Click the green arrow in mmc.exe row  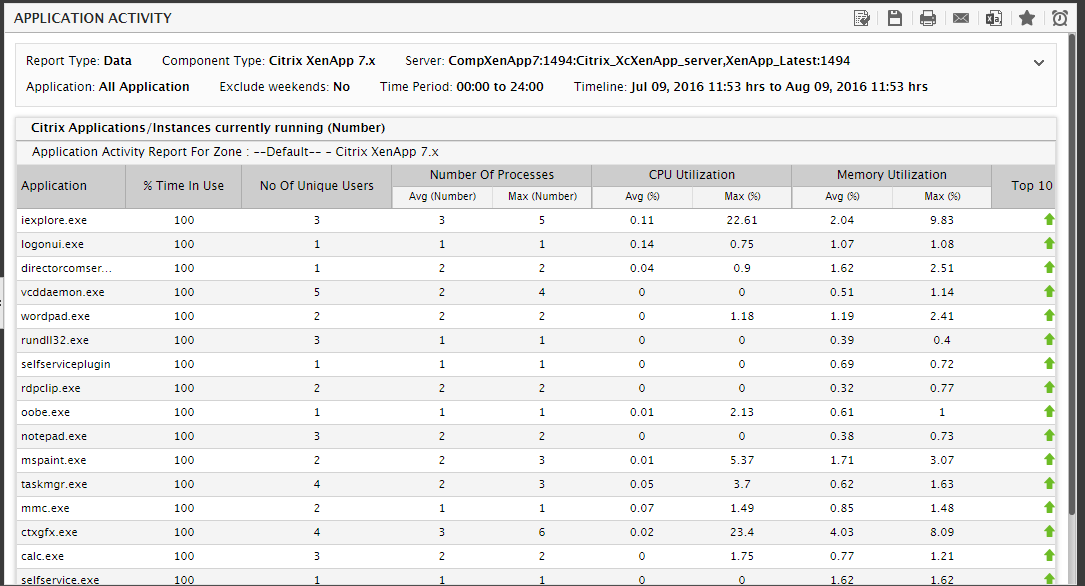(1049, 507)
